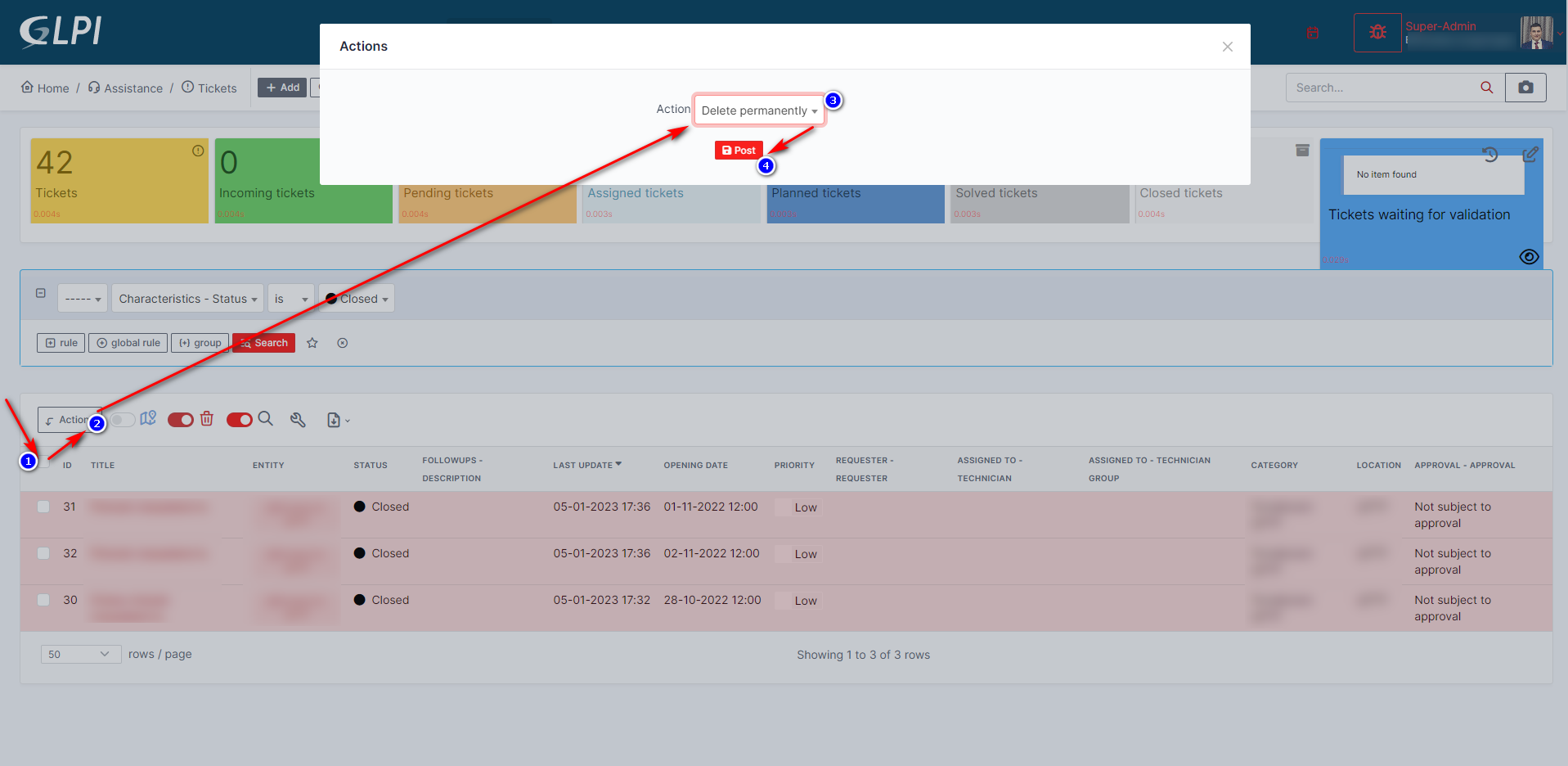The width and height of the screenshot is (1568, 766).
Task: Click the eye toggle on Tickets waiting for validation
Action: (x=1529, y=256)
